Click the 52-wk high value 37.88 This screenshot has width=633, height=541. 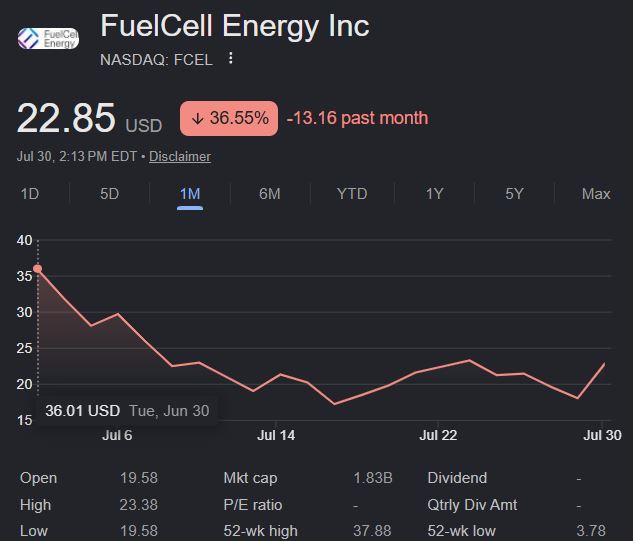[x=372, y=531]
